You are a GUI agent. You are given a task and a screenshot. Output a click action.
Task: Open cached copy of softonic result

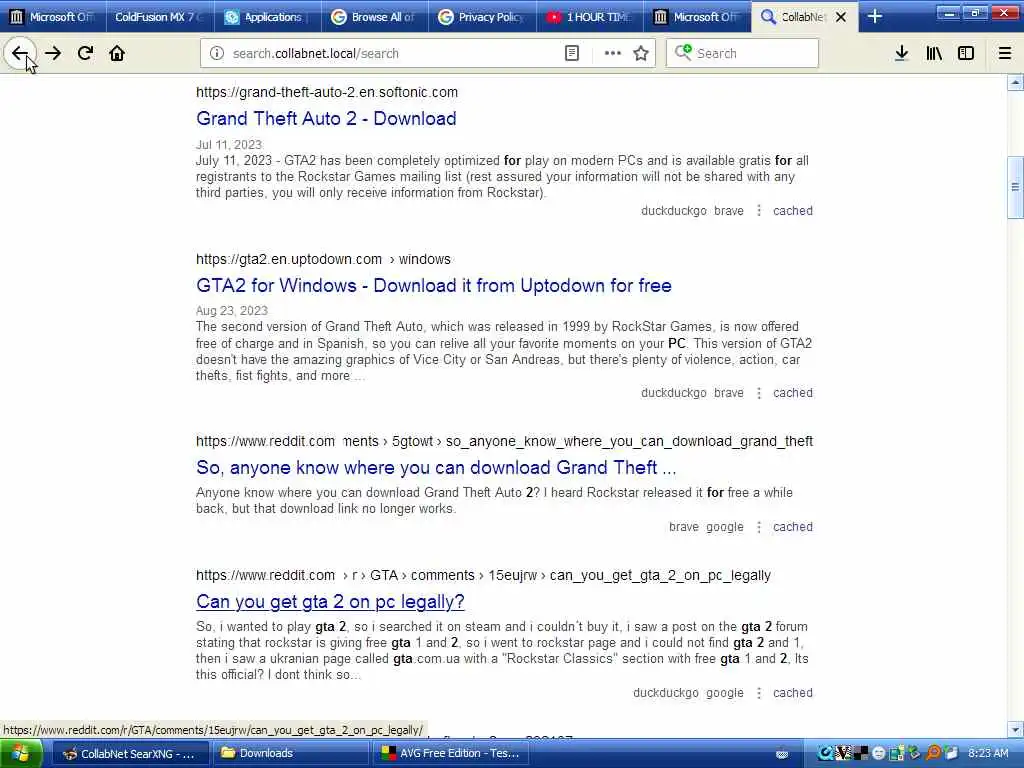tap(793, 211)
